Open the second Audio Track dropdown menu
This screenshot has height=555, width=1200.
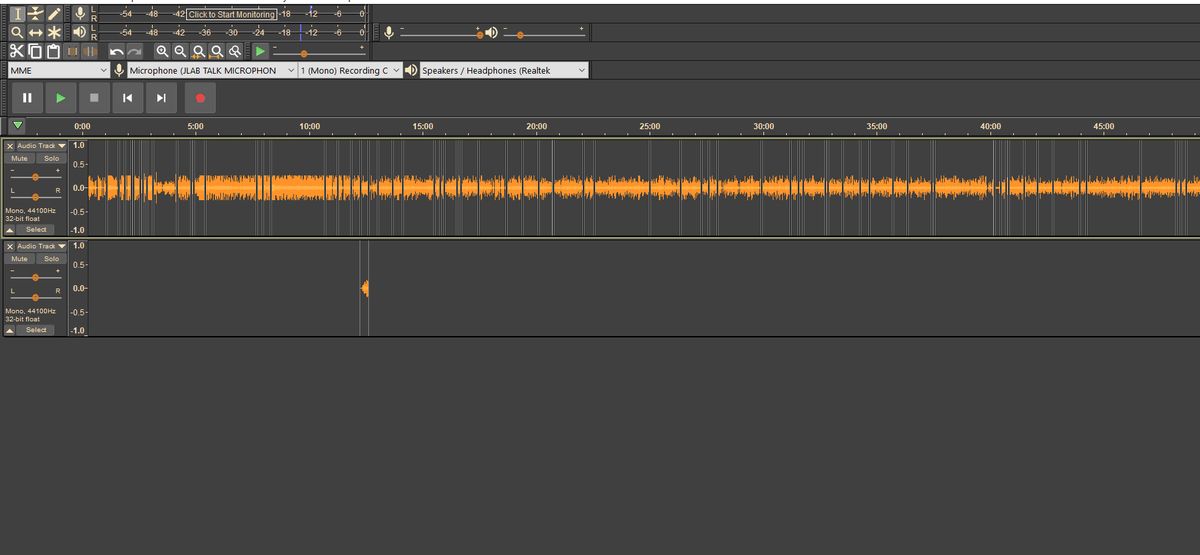click(x=41, y=246)
